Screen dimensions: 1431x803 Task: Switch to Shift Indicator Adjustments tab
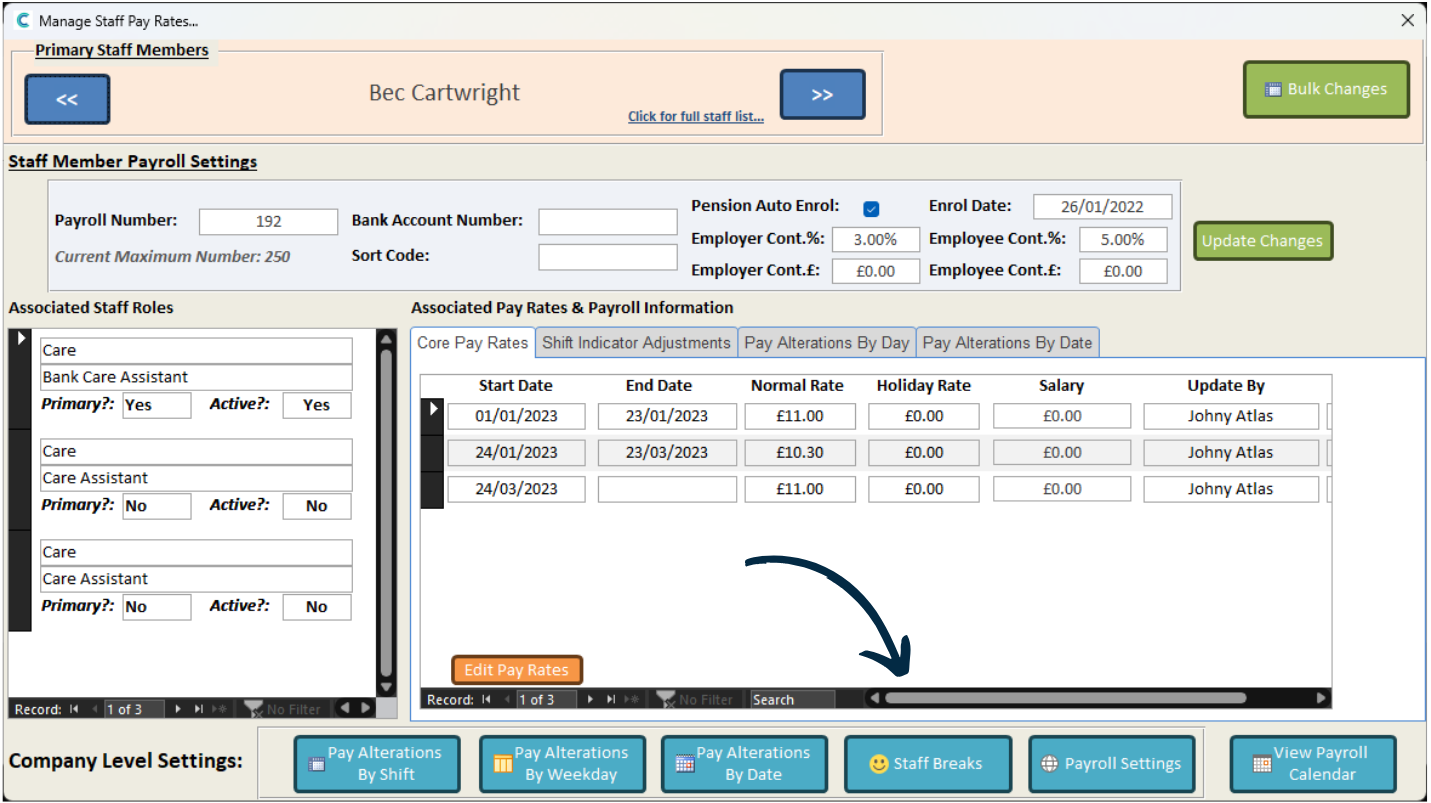[x=636, y=343]
